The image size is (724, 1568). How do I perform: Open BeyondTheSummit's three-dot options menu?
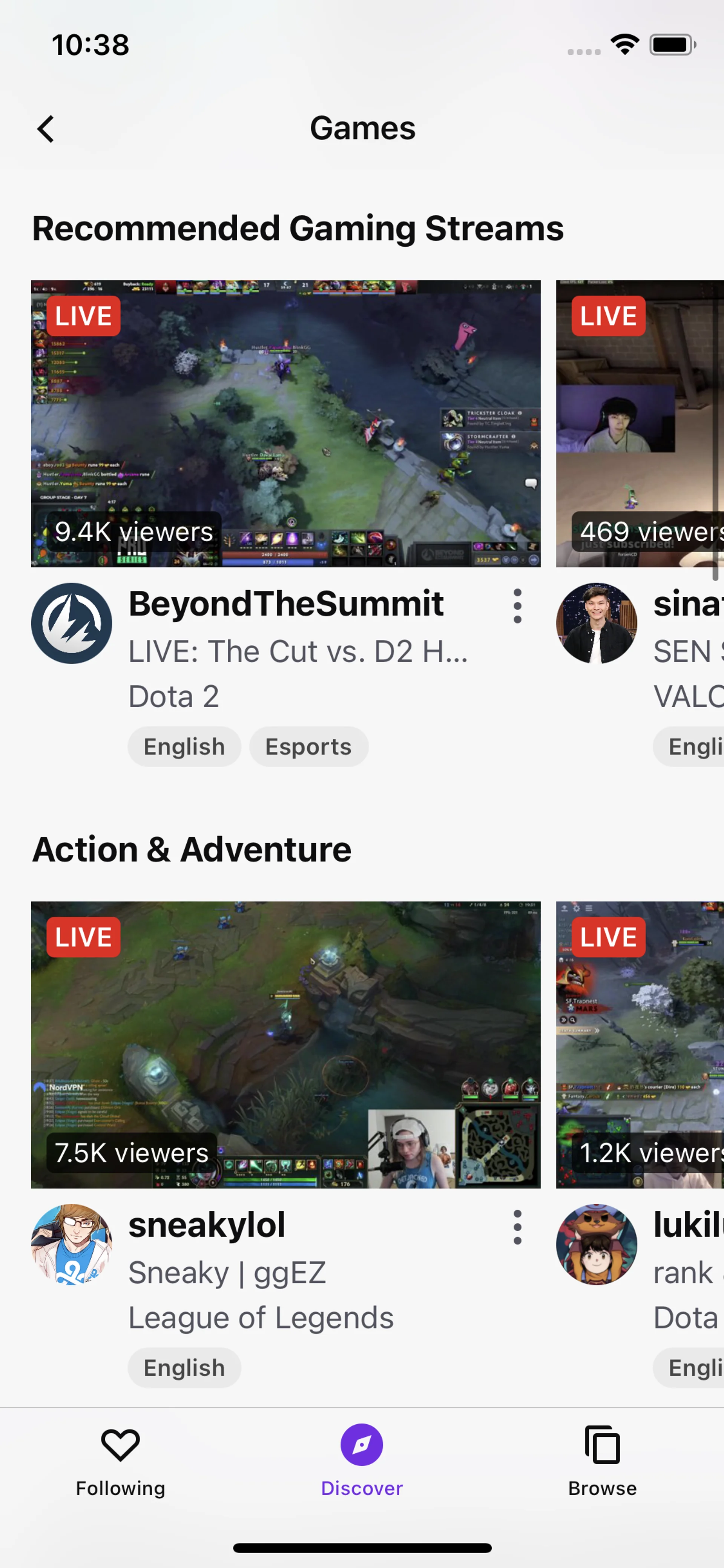pos(517,606)
